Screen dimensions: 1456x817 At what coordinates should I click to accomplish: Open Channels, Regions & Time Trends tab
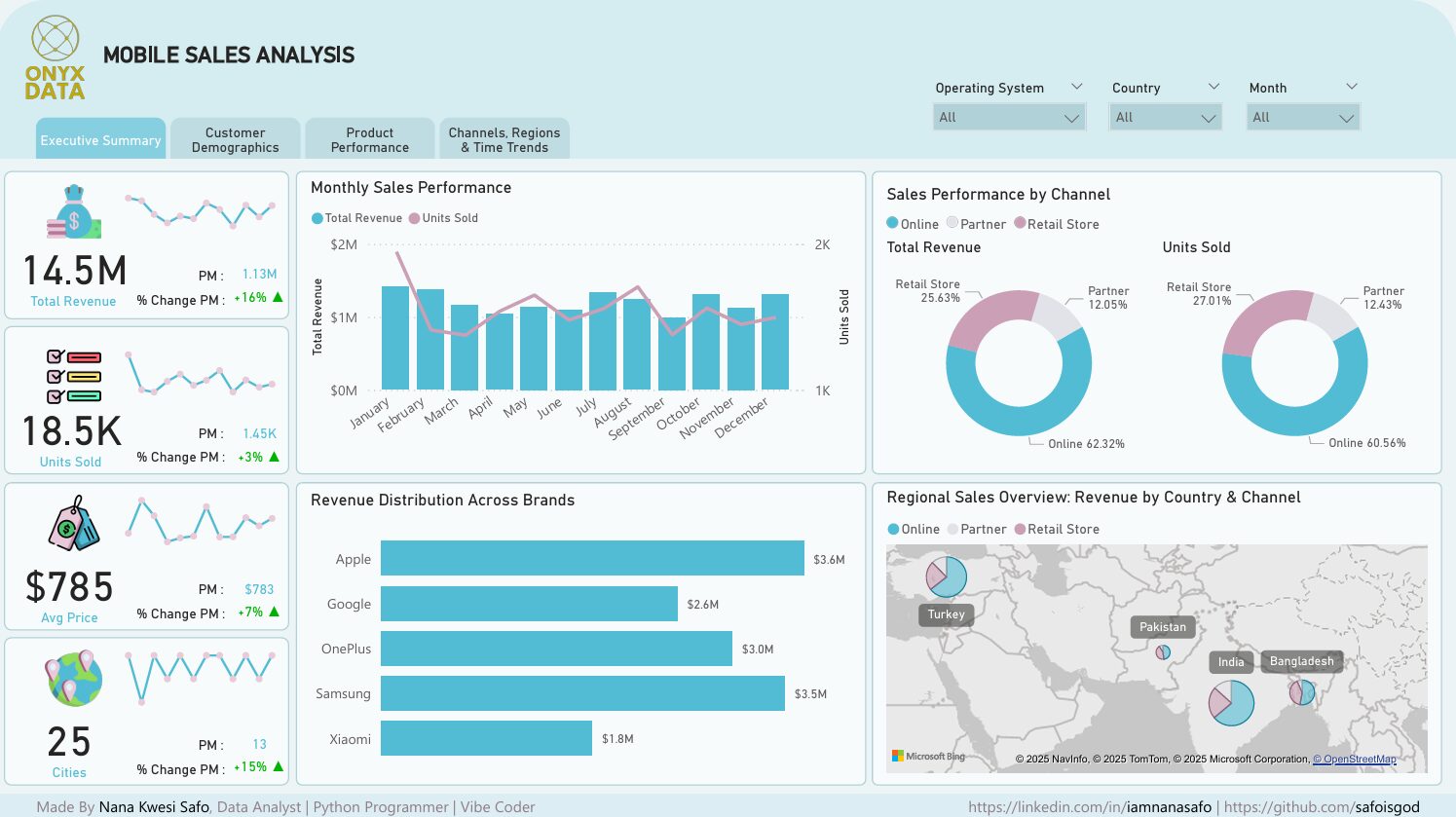click(504, 139)
